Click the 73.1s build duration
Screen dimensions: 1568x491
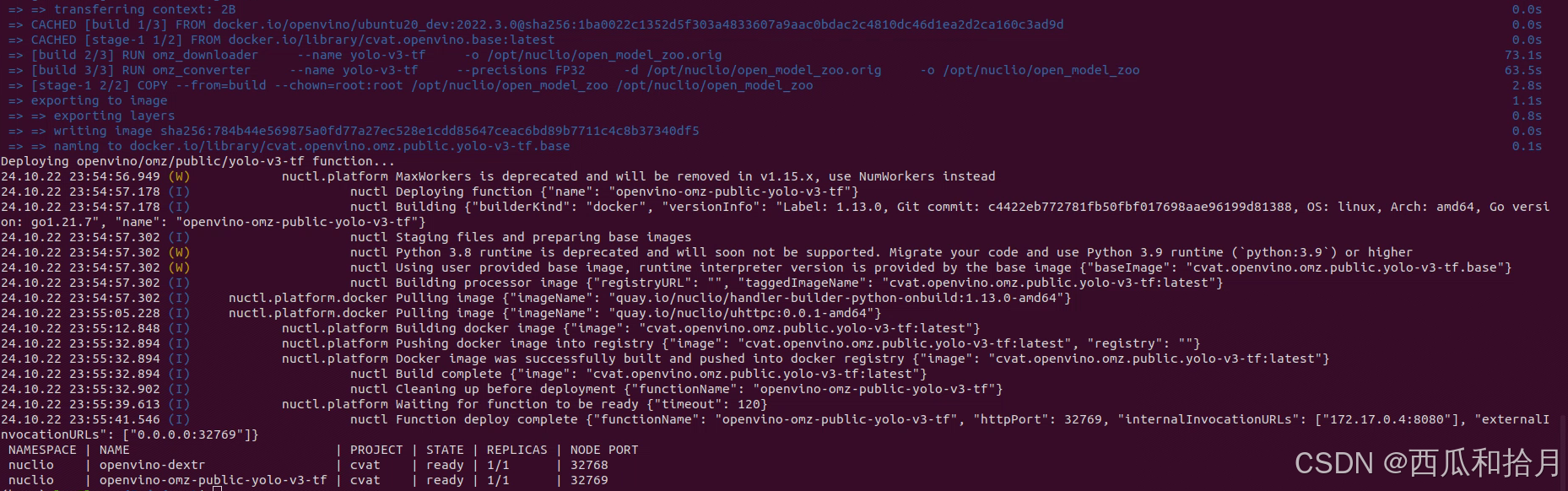coord(1522,55)
